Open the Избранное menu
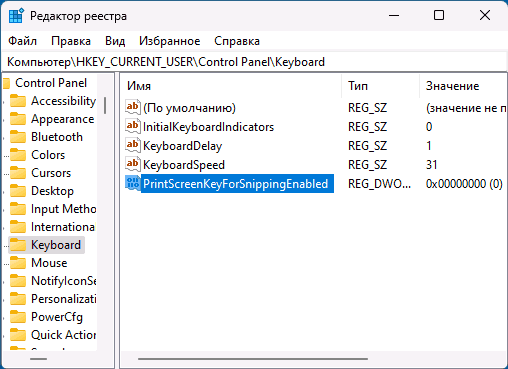 [x=170, y=41]
